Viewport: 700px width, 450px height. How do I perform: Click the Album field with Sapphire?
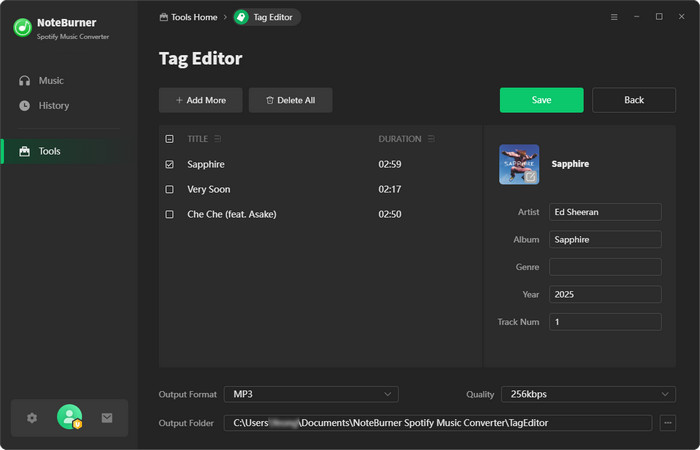click(x=605, y=240)
